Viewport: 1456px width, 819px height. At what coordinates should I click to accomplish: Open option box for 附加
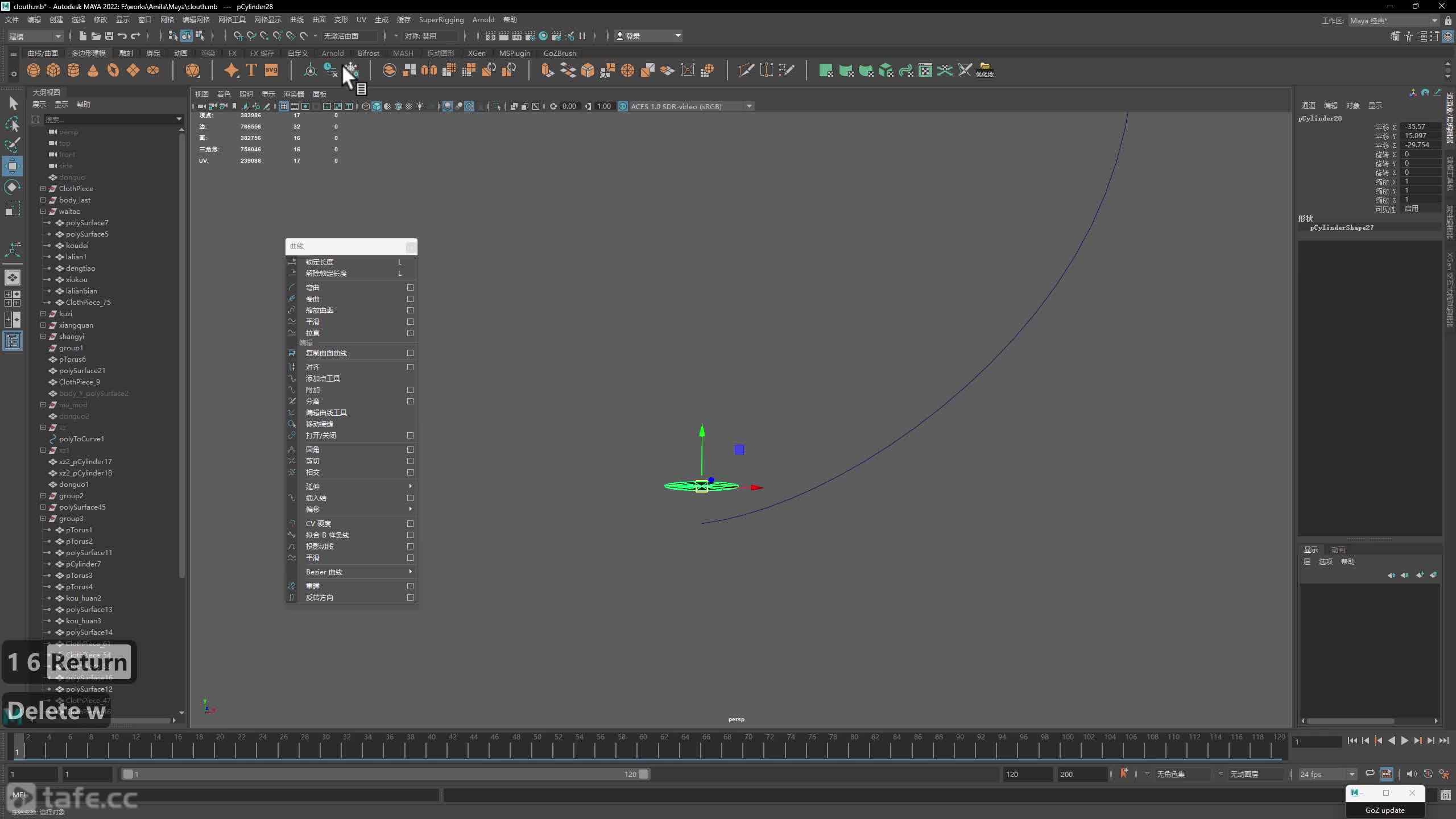[x=410, y=390]
